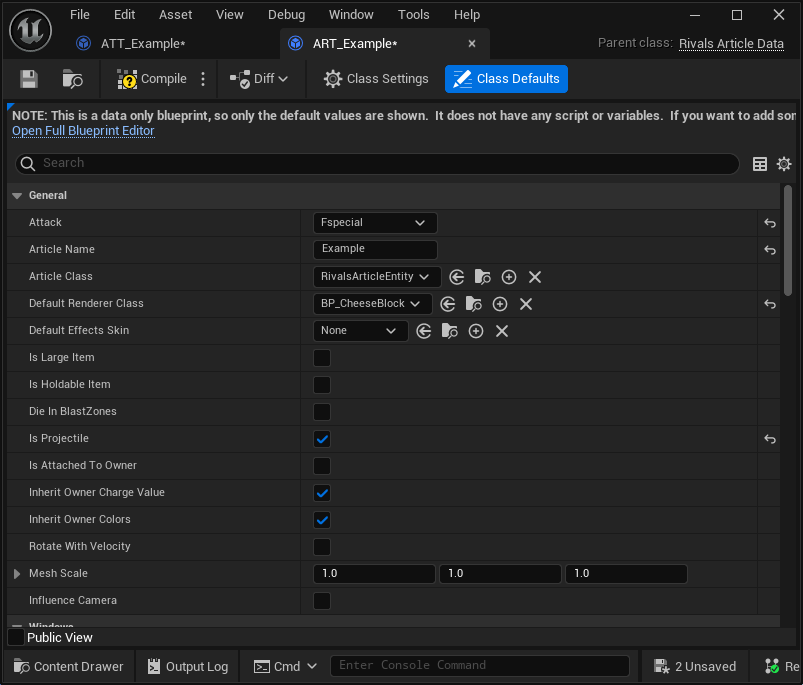
Task: Click Open Full Blueprint Editor link
Action: [x=83, y=131]
